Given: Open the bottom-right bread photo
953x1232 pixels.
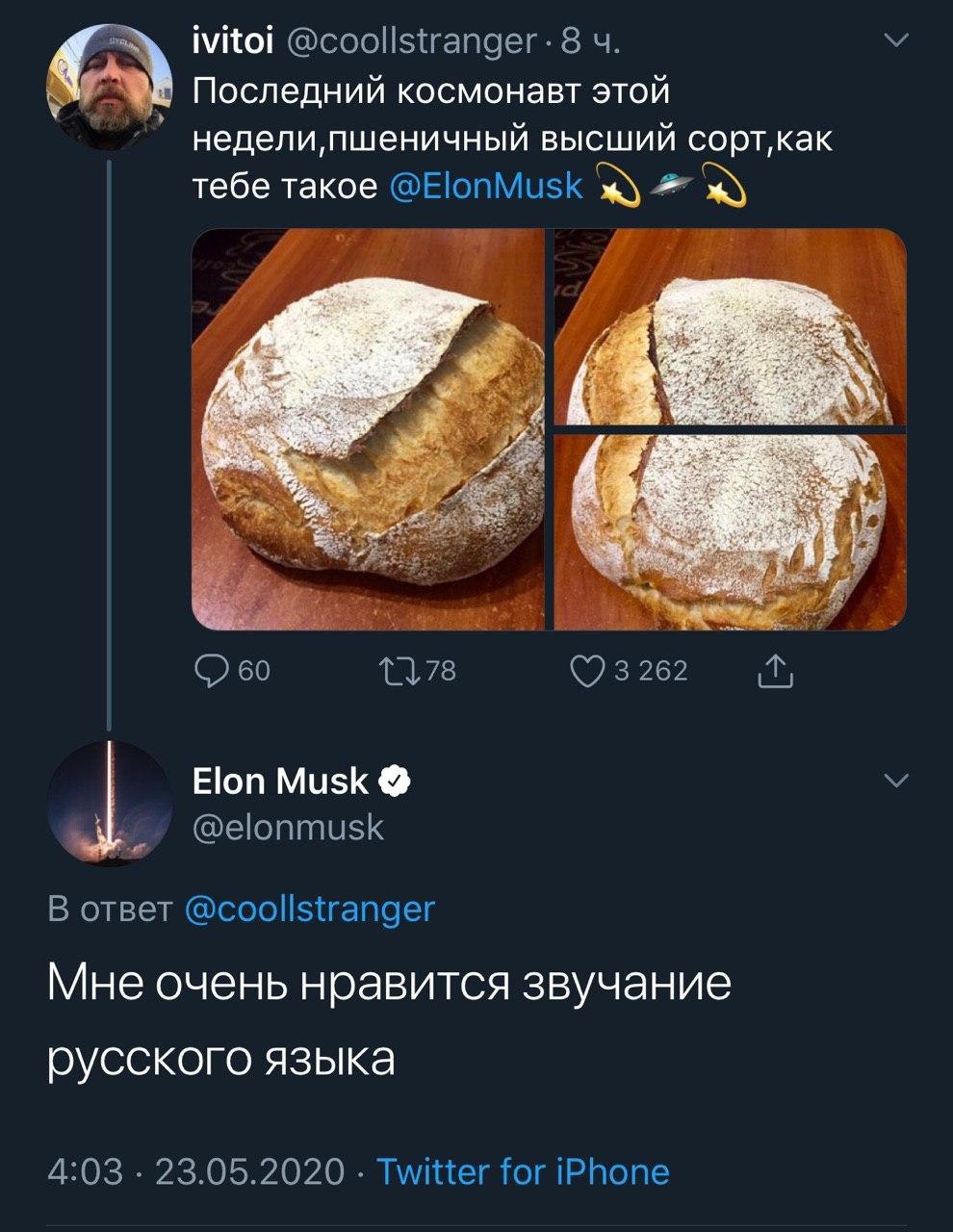Looking at the screenshot, I should (731, 532).
